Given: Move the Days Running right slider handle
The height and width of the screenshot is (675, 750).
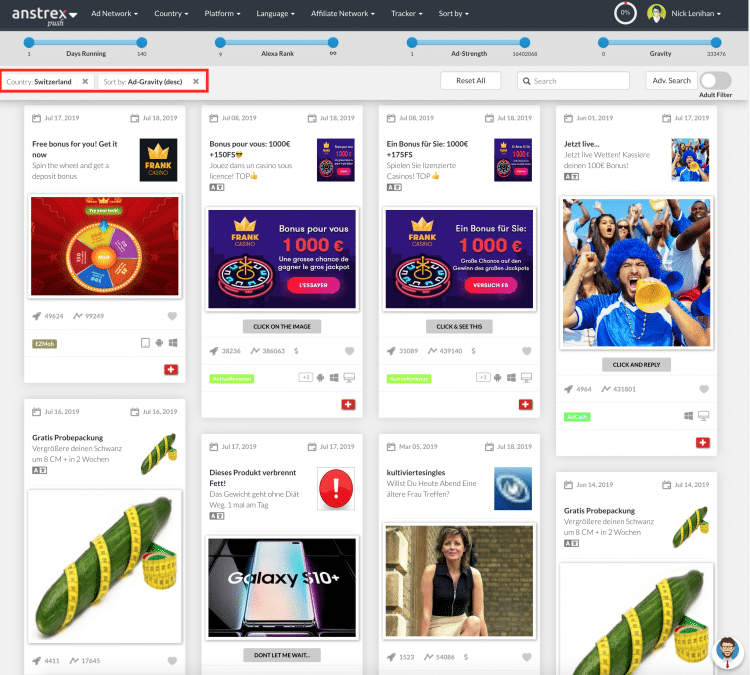Looking at the screenshot, I should click(x=142, y=43).
